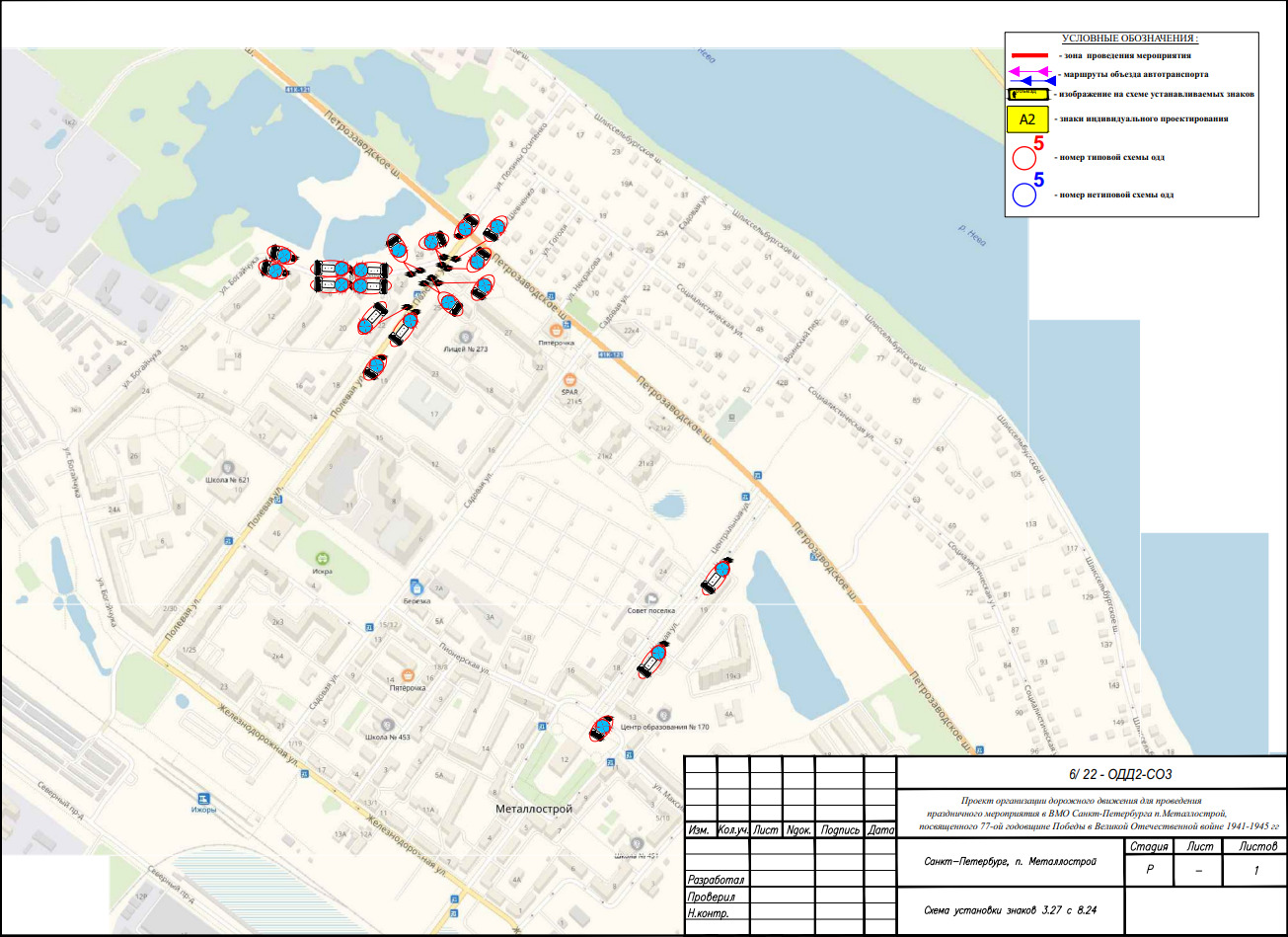Click the Пятёрочка icon north of SPAR
The width and height of the screenshot is (1288, 937).
[557, 330]
